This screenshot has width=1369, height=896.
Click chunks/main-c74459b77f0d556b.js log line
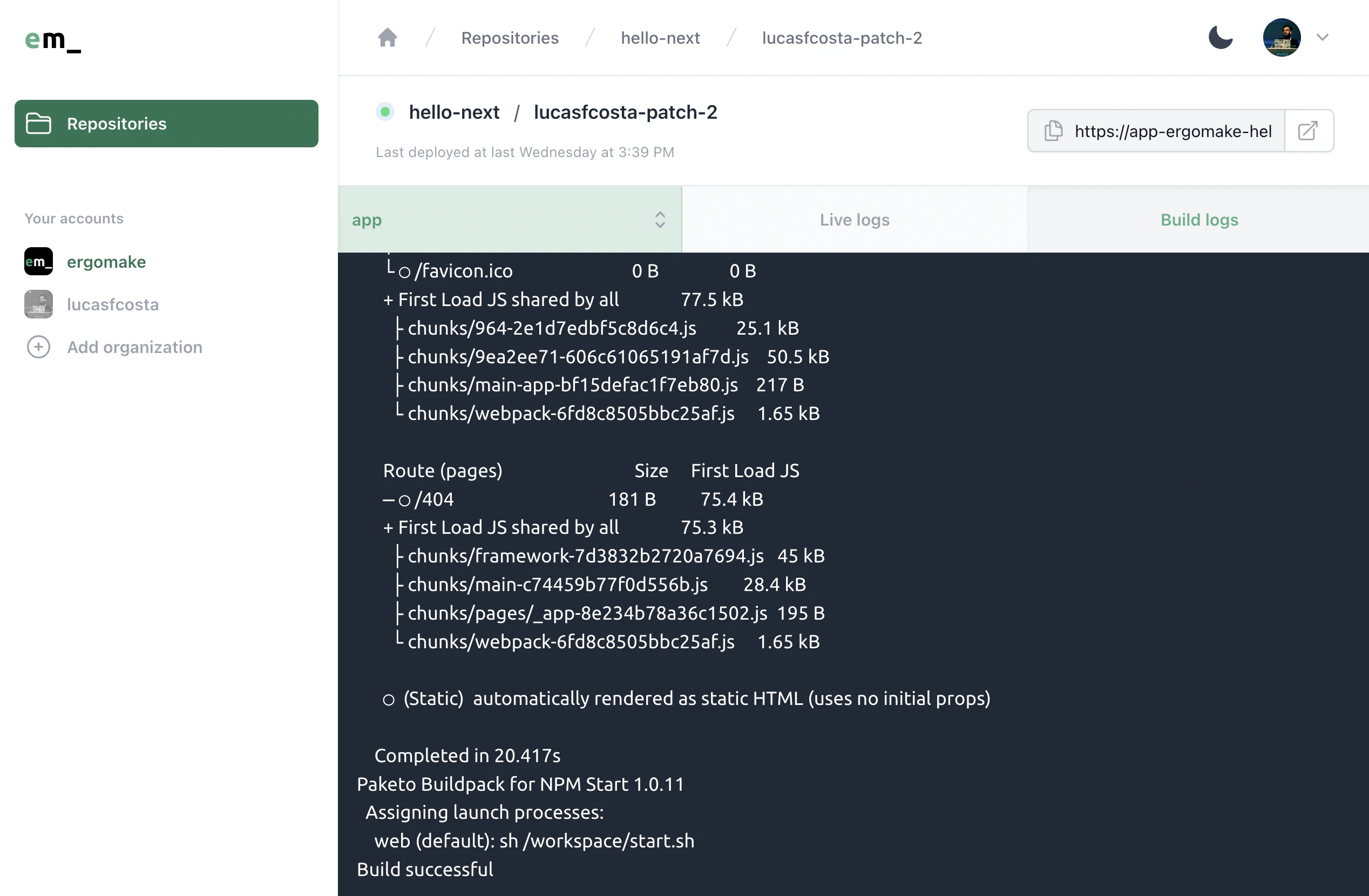point(601,585)
